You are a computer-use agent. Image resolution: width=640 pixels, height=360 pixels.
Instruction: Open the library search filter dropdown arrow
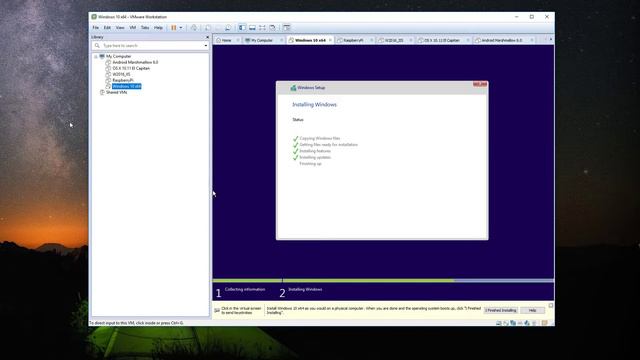(x=205, y=46)
